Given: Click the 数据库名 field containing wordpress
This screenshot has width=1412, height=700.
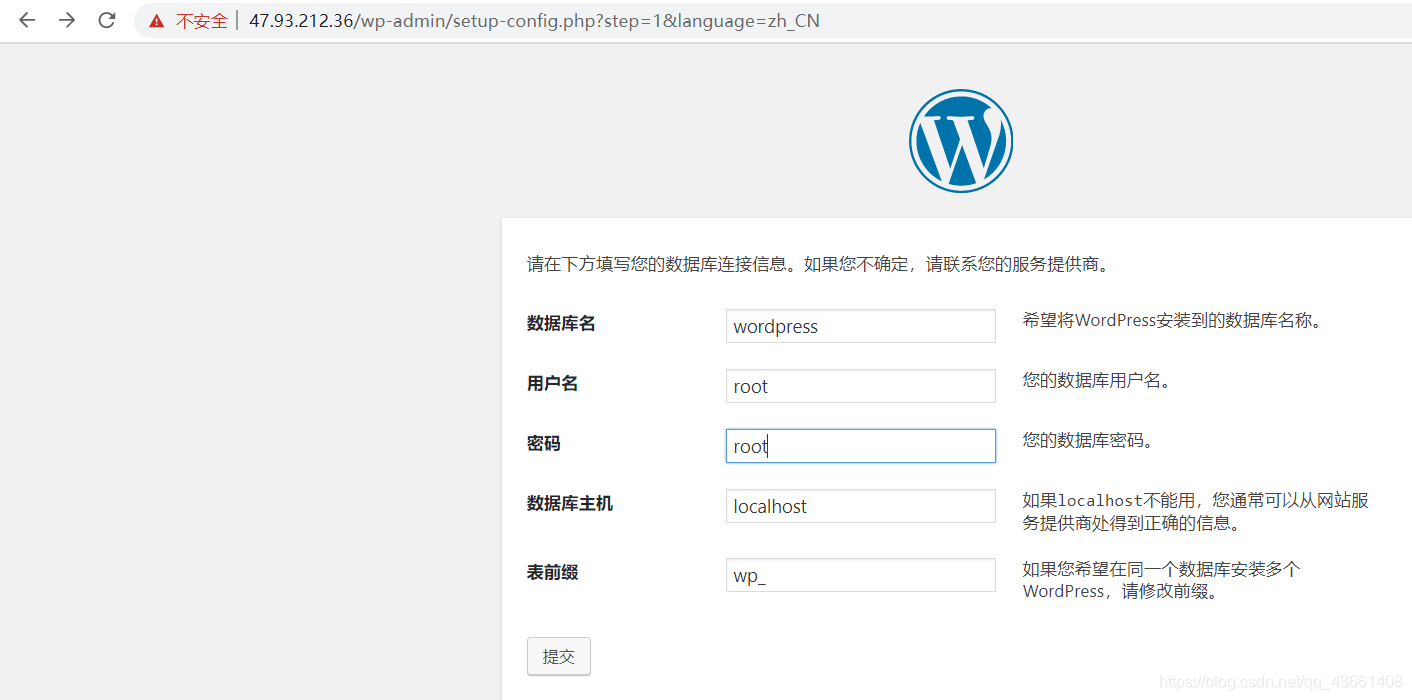Looking at the screenshot, I should (x=861, y=326).
